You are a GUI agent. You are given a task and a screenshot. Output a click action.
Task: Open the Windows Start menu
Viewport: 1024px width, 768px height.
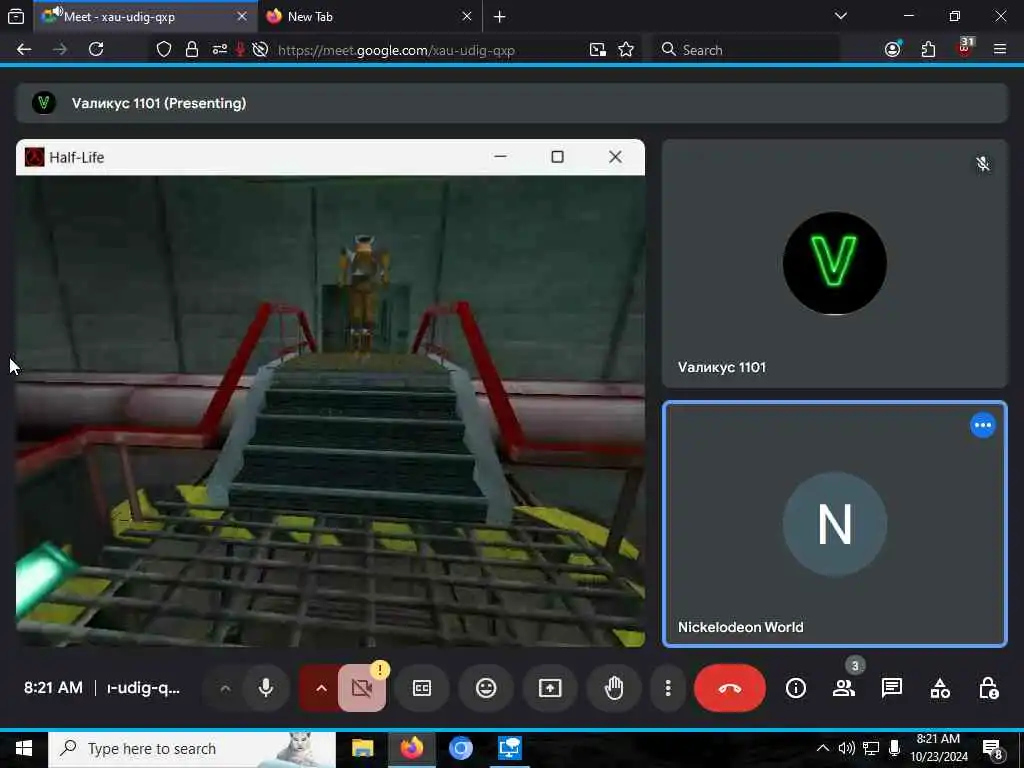point(24,748)
